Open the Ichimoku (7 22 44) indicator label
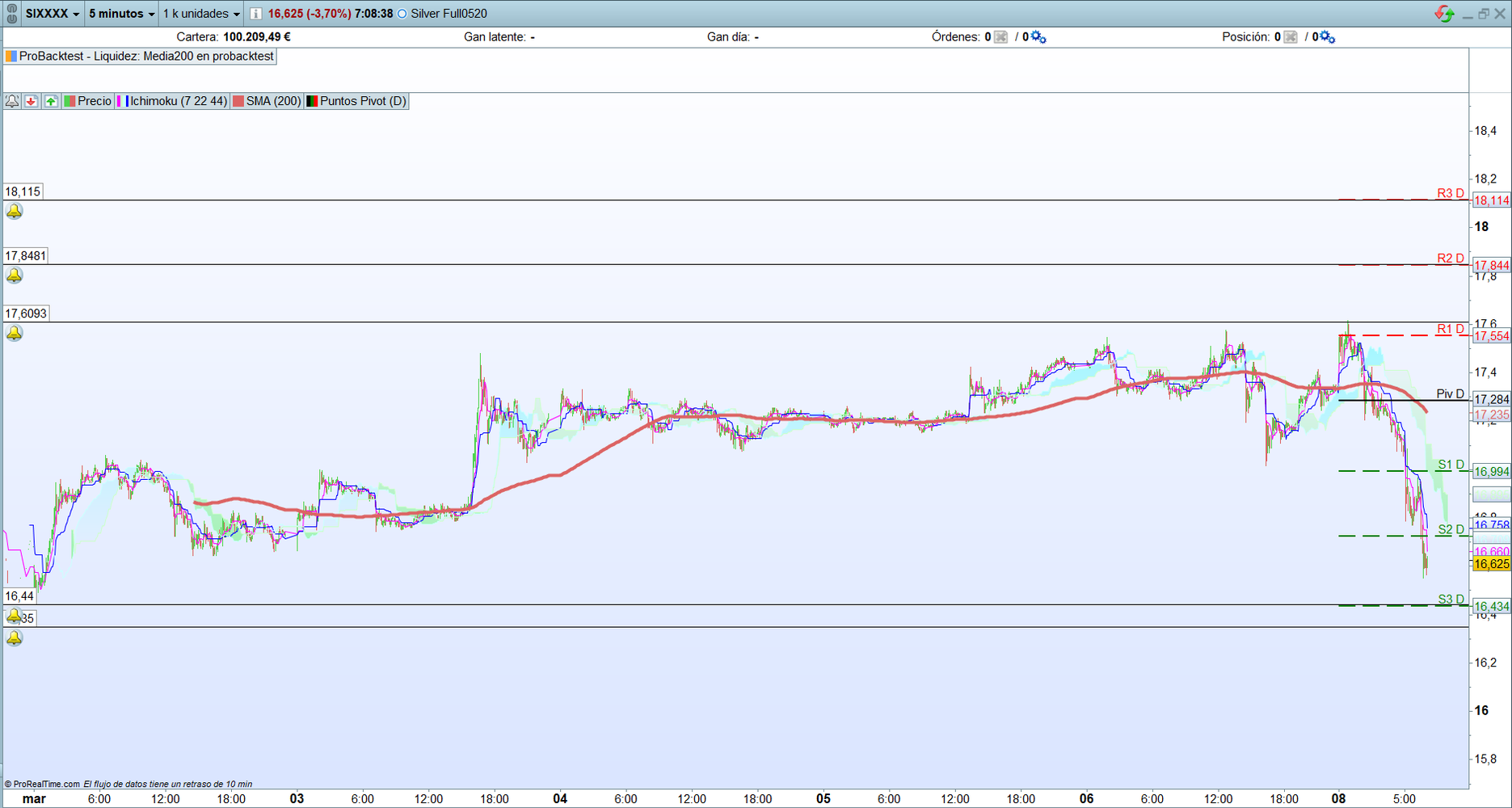Image resolution: width=1512 pixels, height=808 pixels. (178, 101)
